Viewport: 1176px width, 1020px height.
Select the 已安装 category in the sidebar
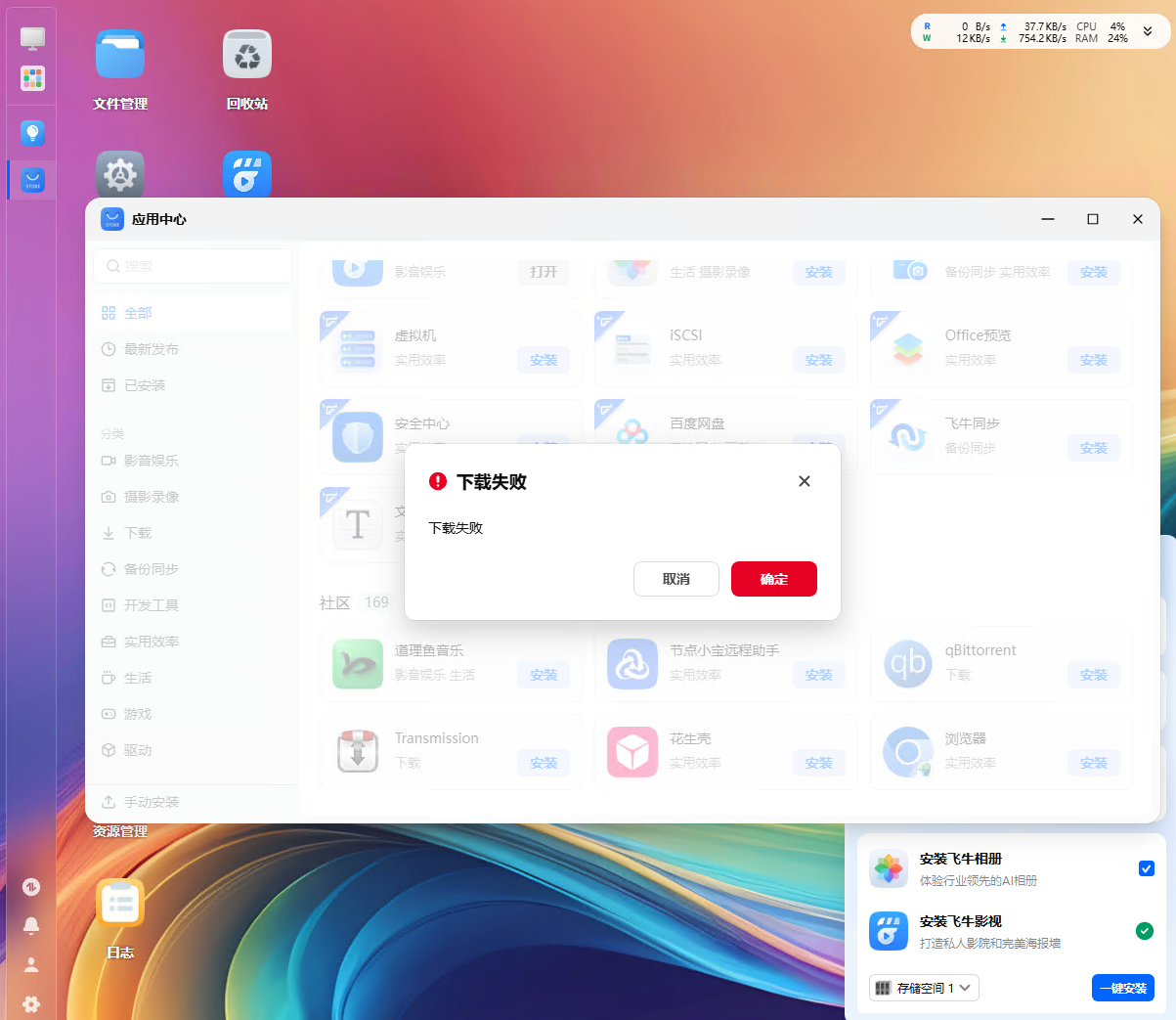152,384
